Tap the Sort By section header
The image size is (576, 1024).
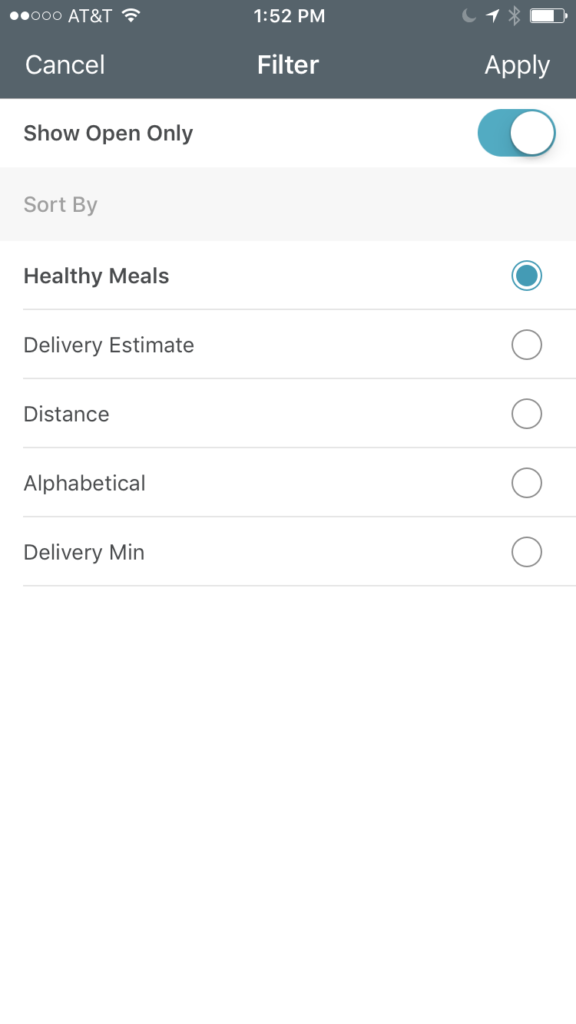click(x=60, y=205)
